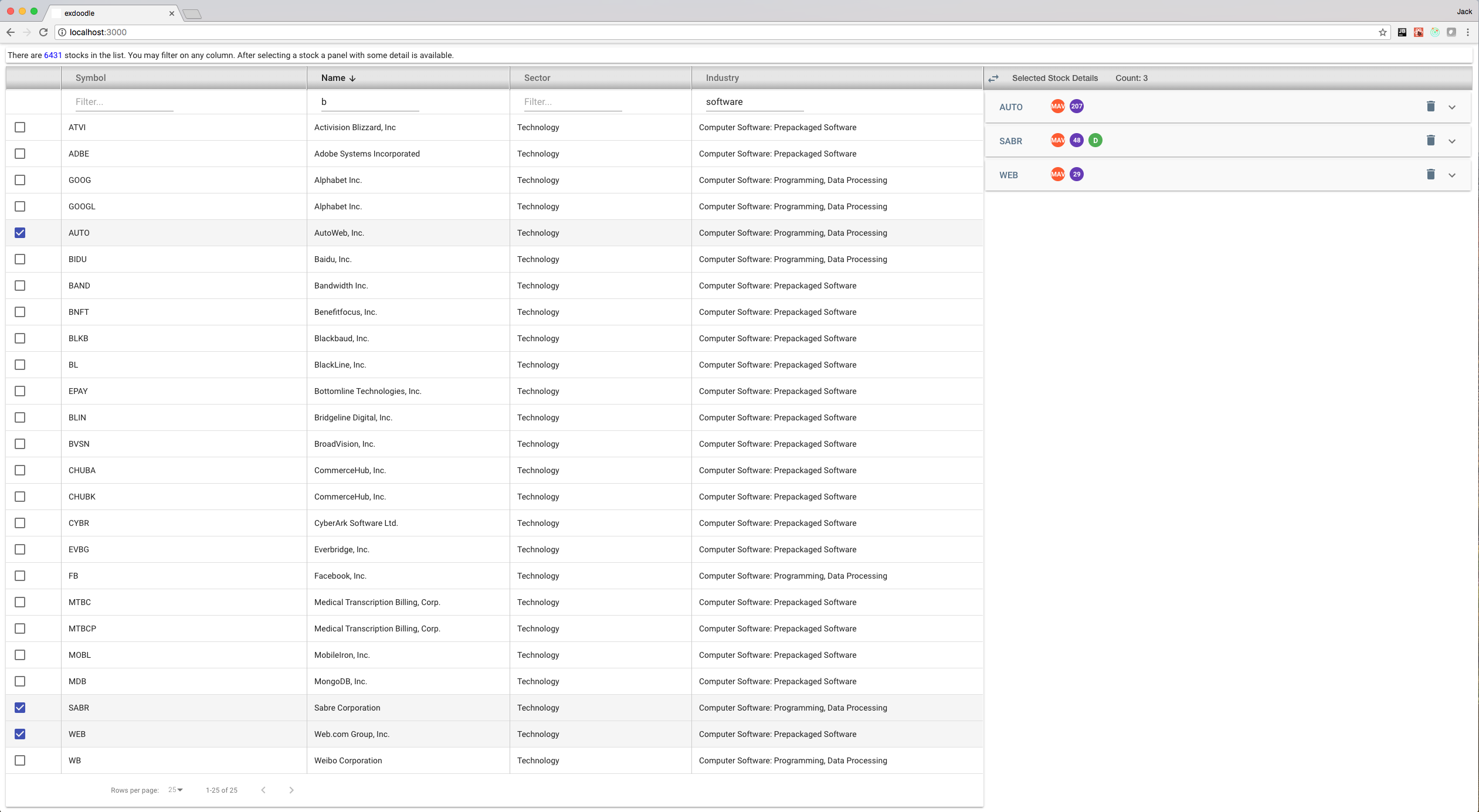Expand the WEB stock details panel
The image size is (1479, 812).
(x=1452, y=175)
